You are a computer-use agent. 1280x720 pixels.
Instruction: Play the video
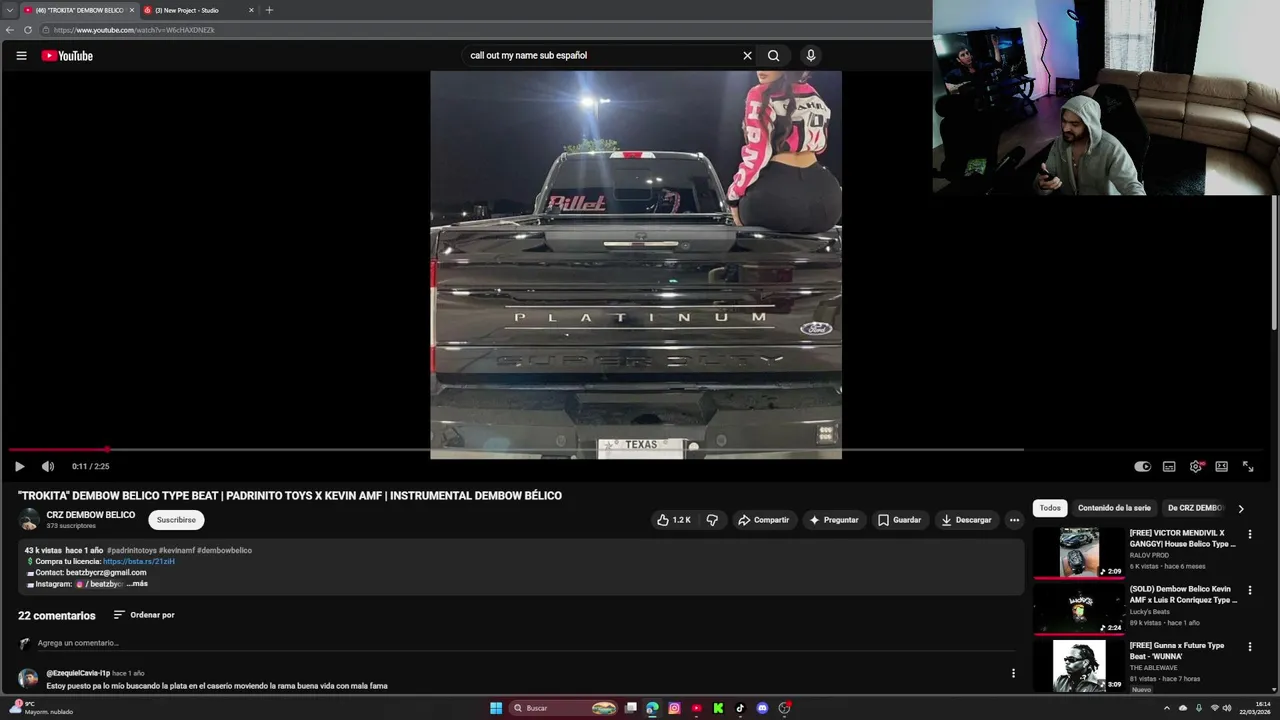click(x=19, y=466)
